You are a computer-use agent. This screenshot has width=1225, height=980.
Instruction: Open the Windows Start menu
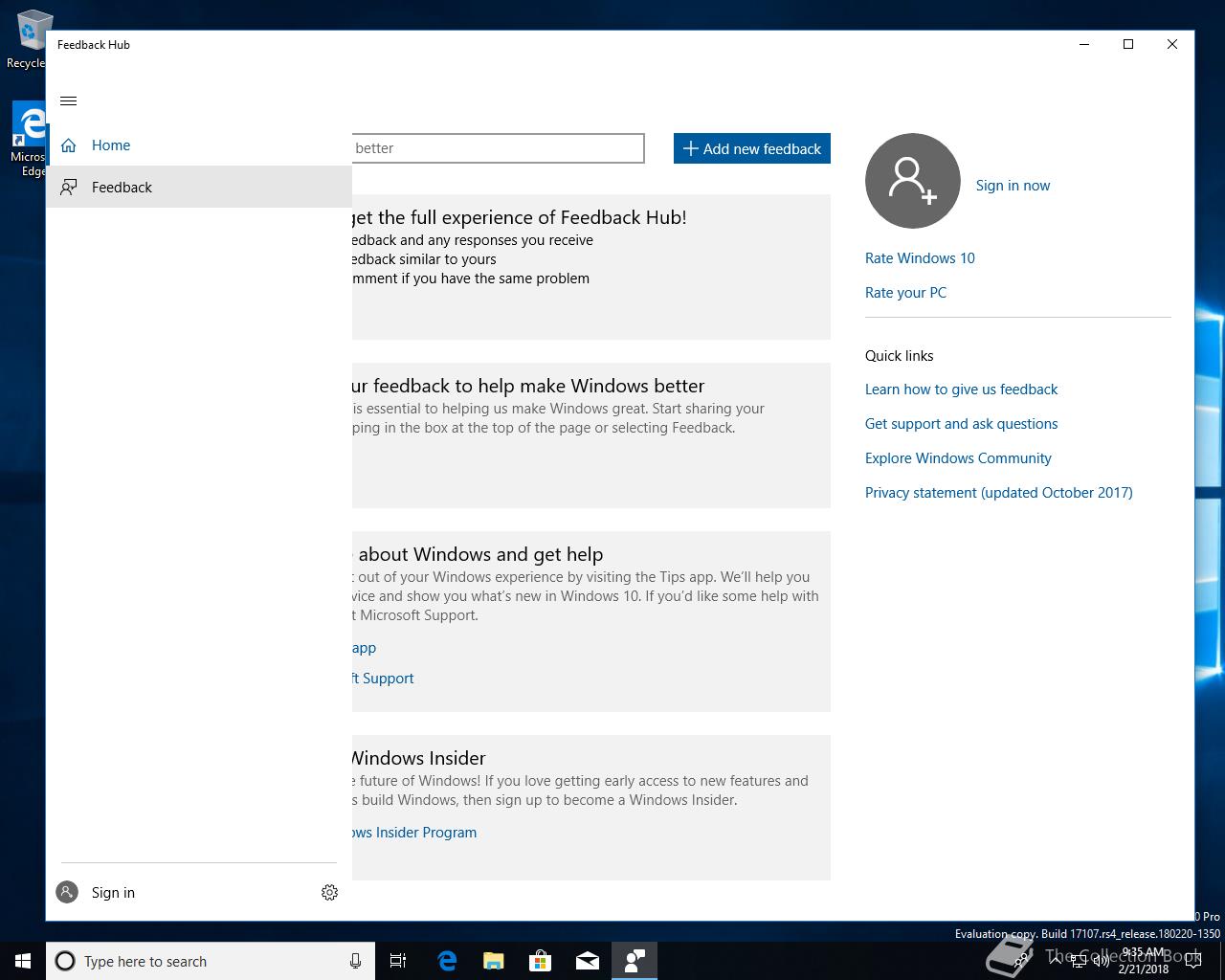click(x=23, y=961)
